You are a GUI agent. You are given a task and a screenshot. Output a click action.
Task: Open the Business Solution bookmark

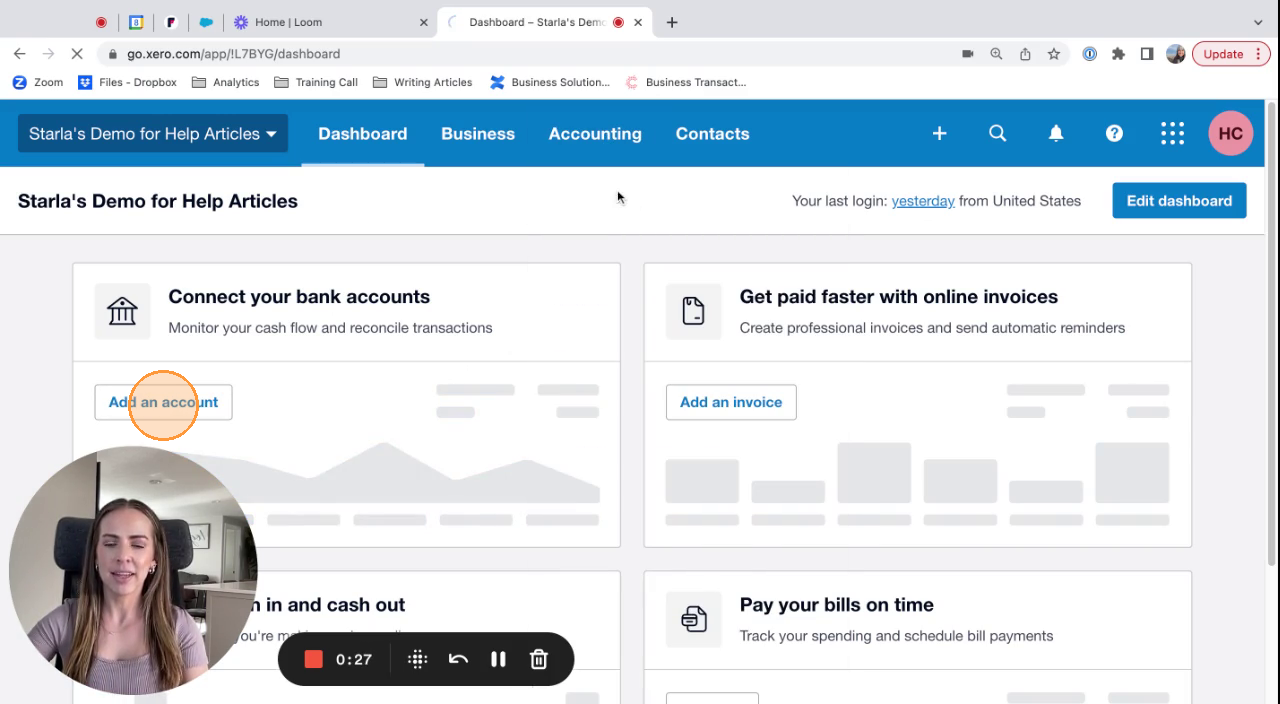click(x=550, y=82)
